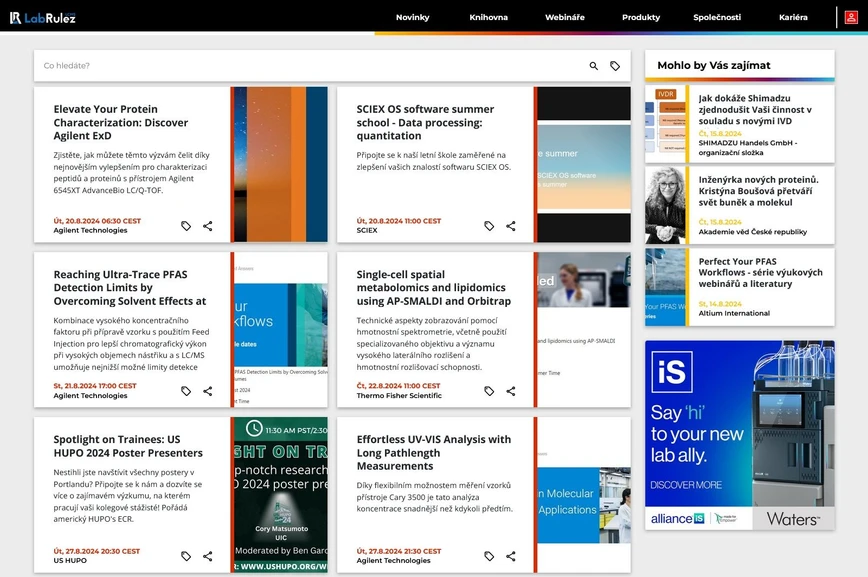Open 'Jak dokáže Shimadzu zjednodušit' sidebar article
This screenshot has height=577, width=868.
[755, 110]
